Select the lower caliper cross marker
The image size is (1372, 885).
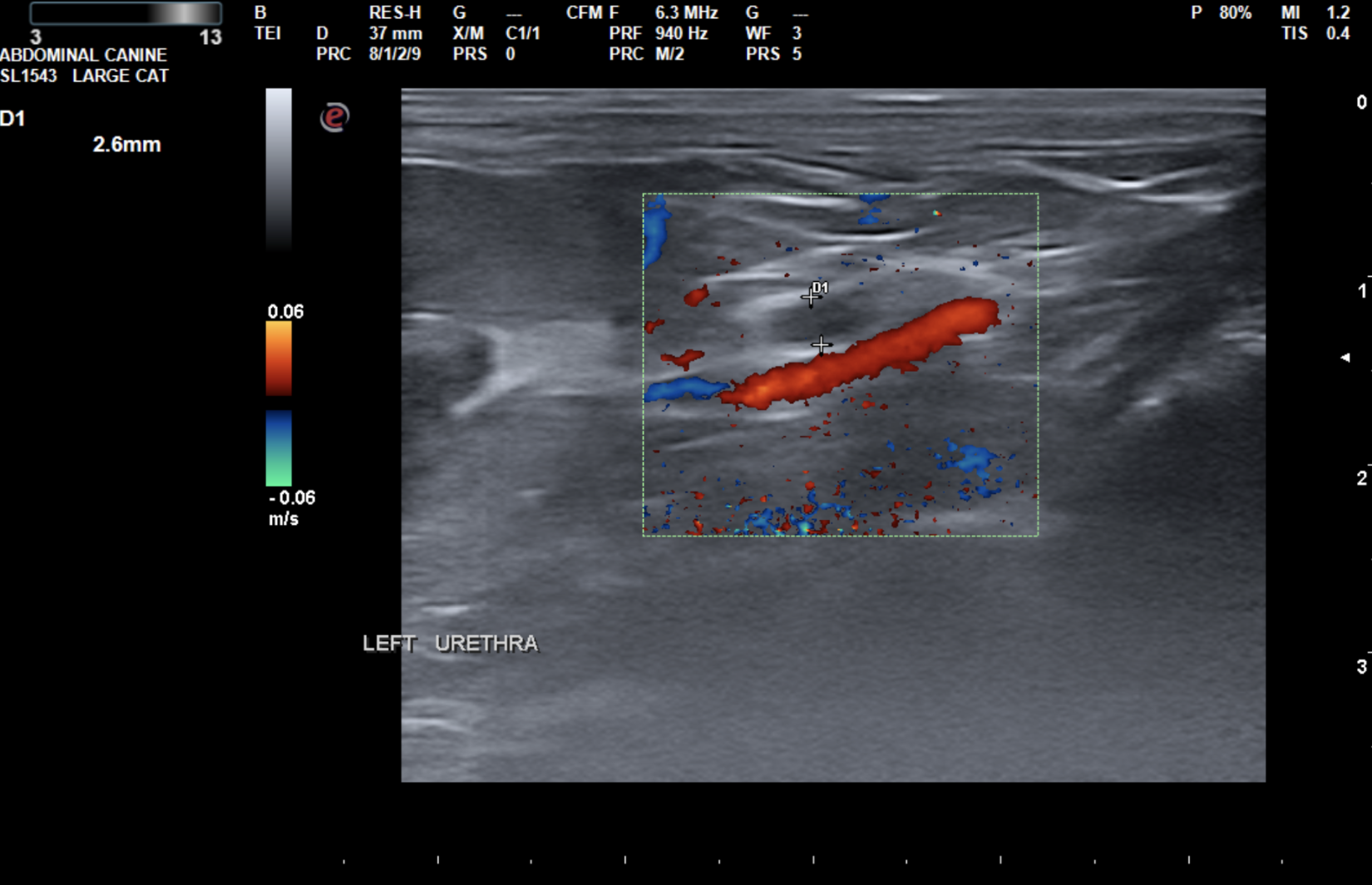(x=821, y=344)
